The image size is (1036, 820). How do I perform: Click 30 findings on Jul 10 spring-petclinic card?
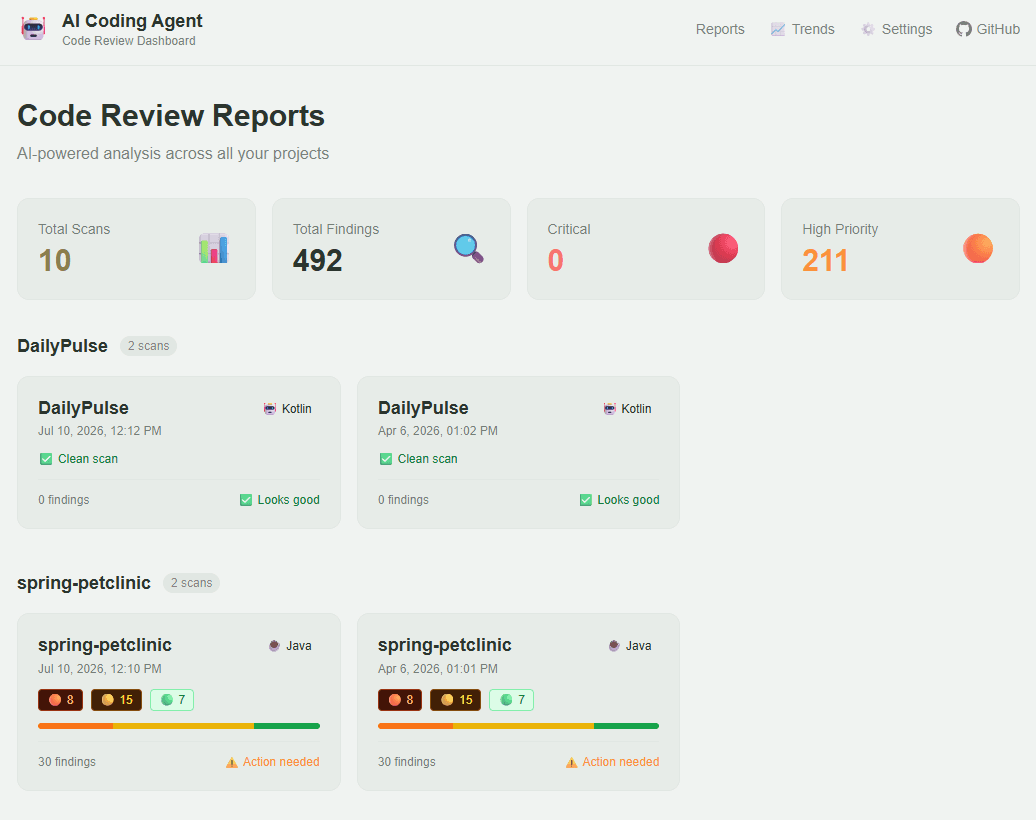tap(67, 763)
